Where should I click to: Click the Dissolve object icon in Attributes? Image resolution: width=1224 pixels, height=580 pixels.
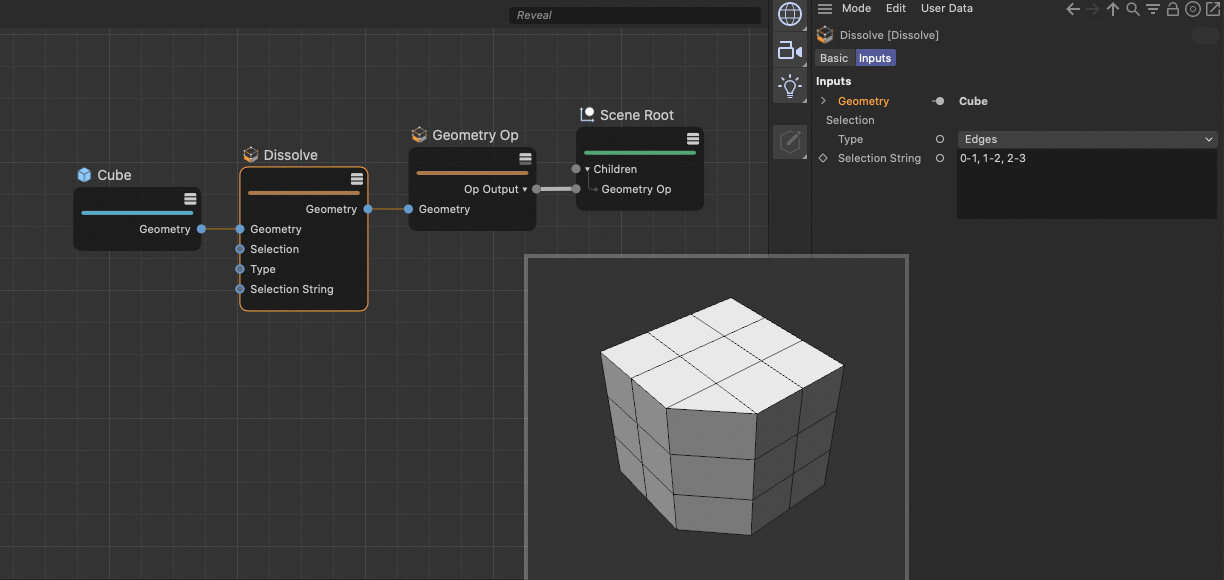[825, 35]
